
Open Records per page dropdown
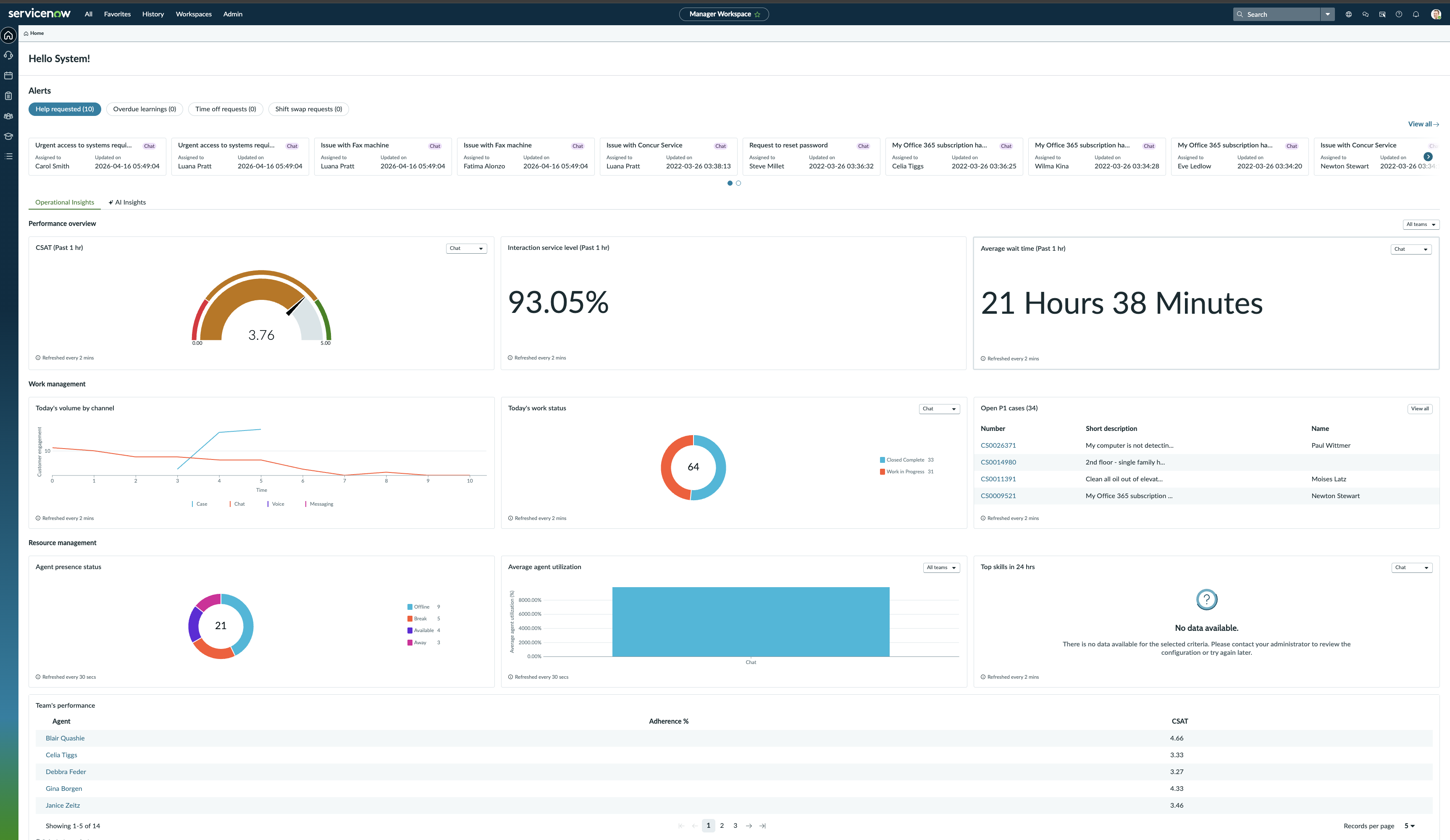pos(1409,826)
